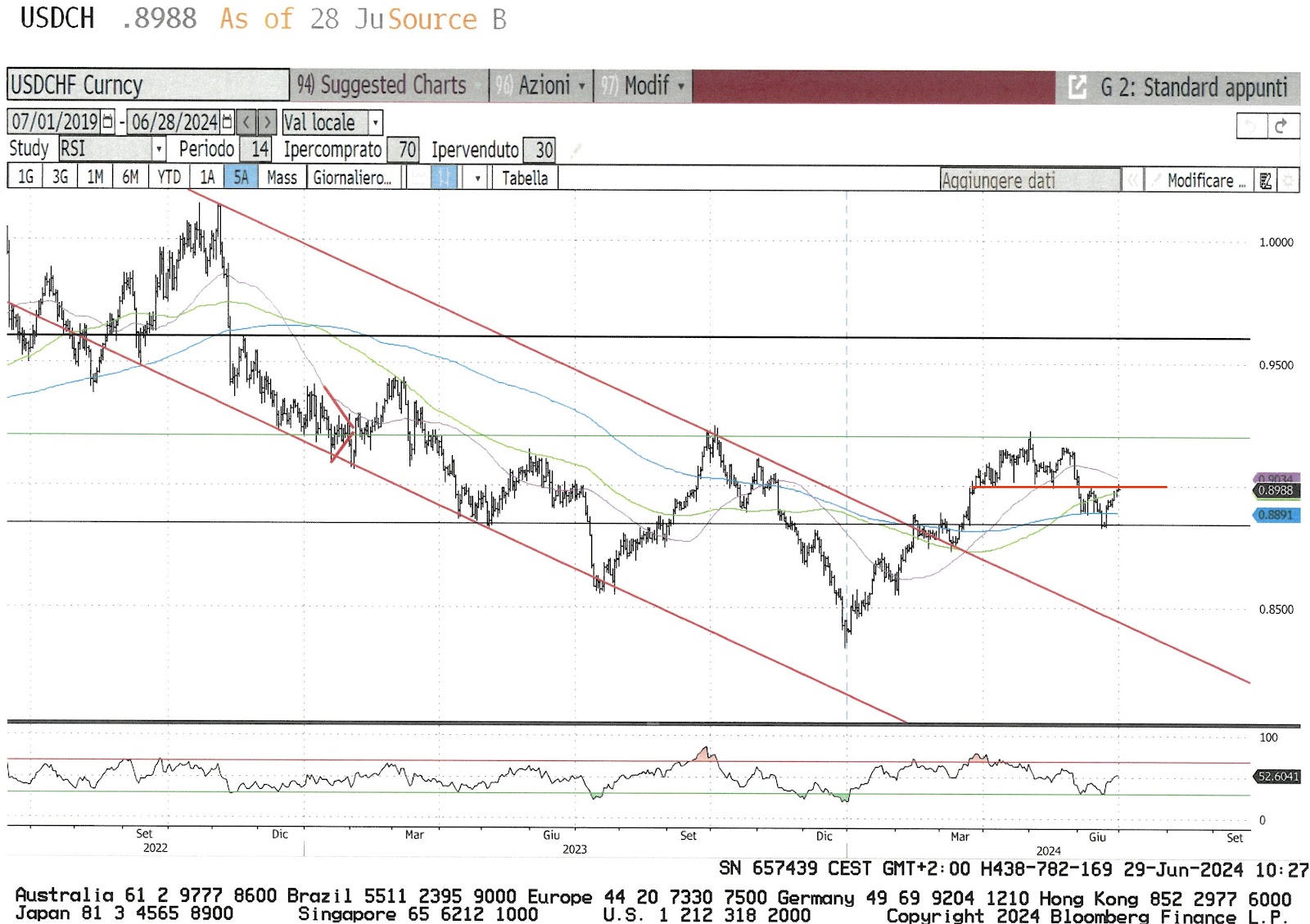Open the Study RSI dropdown

[x=112, y=149]
